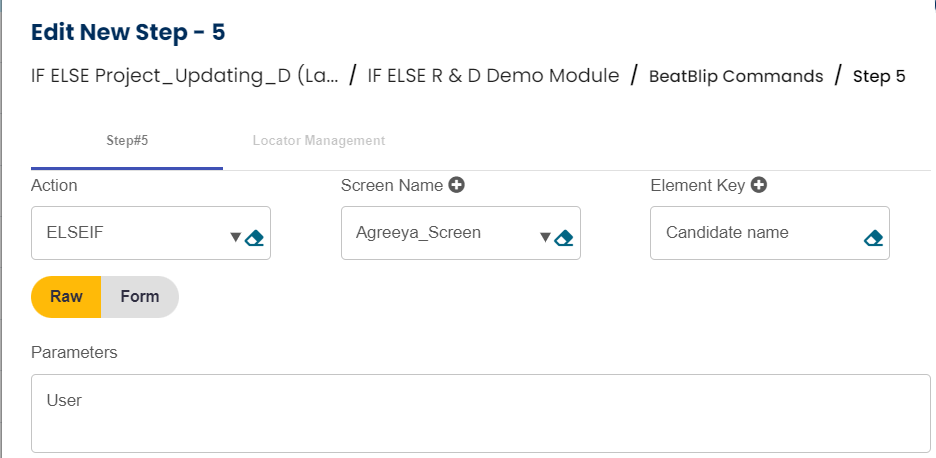Click into the Parameters text area
Image resolution: width=936 pixels, height=458 pixels.
pyautogui.click(x=480, y=413)
